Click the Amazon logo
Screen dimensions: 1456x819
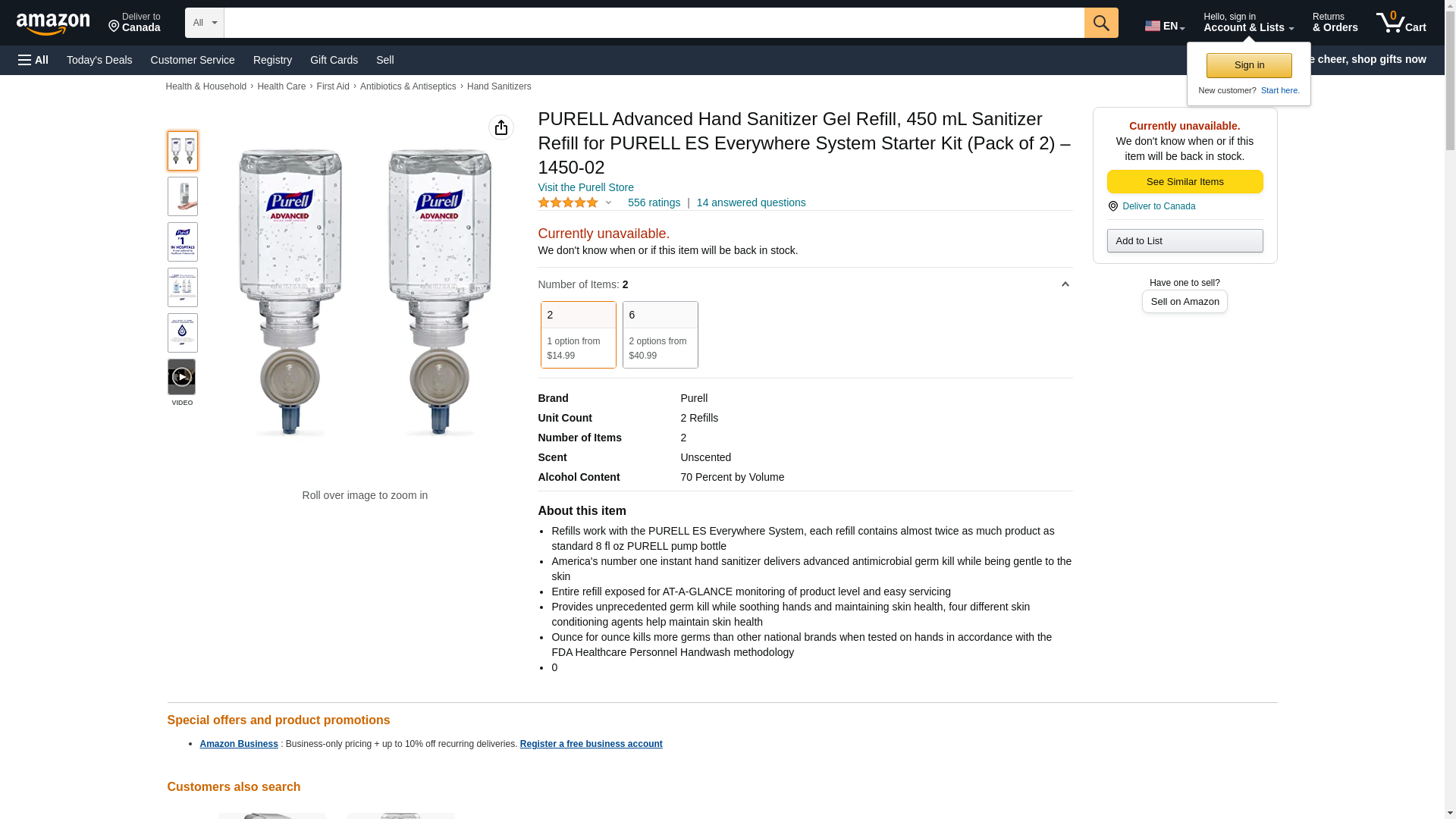pos(53,24)
